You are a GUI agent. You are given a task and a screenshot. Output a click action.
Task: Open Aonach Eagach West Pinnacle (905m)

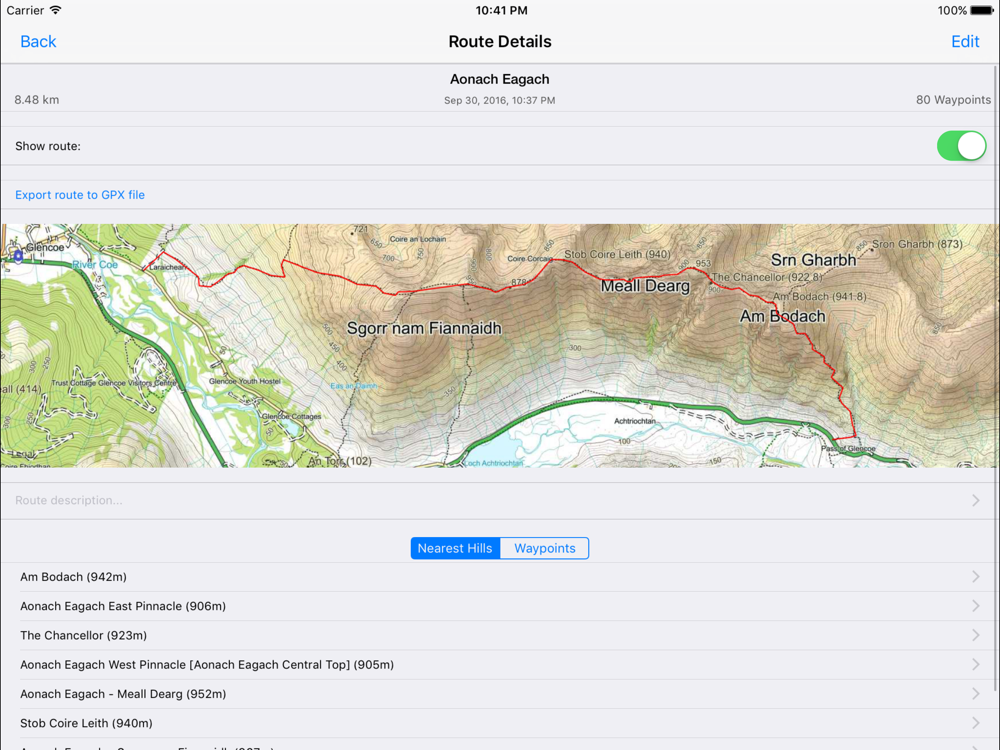point(498,665)
